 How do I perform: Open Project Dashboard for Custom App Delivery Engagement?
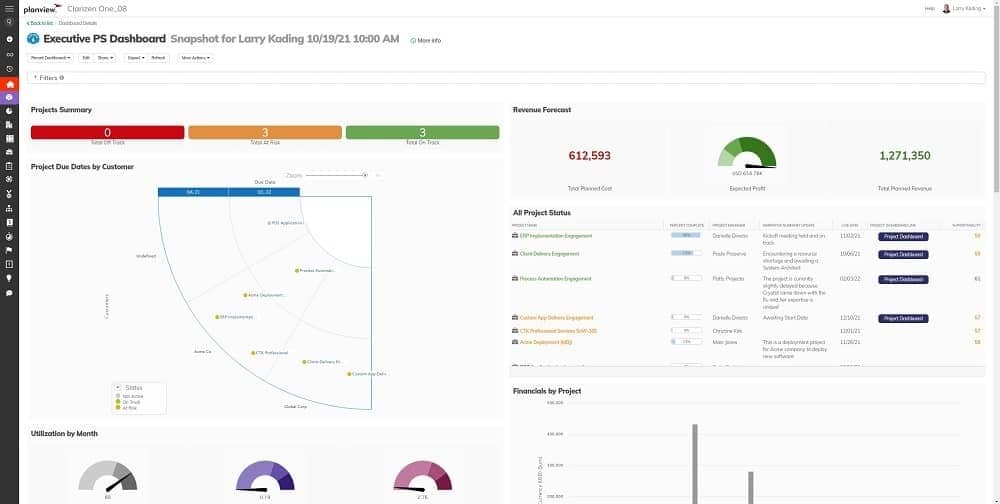[x=903, y=318]
